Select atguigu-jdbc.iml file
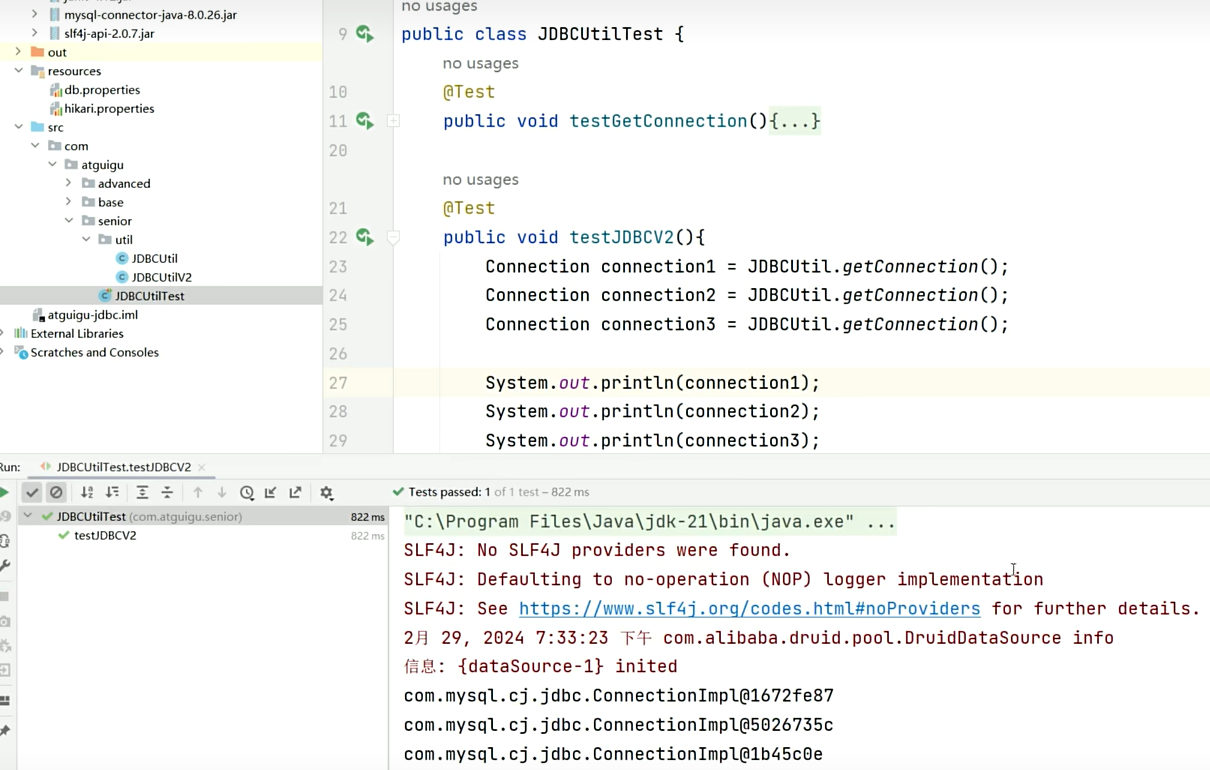 [x=93, y=314]
